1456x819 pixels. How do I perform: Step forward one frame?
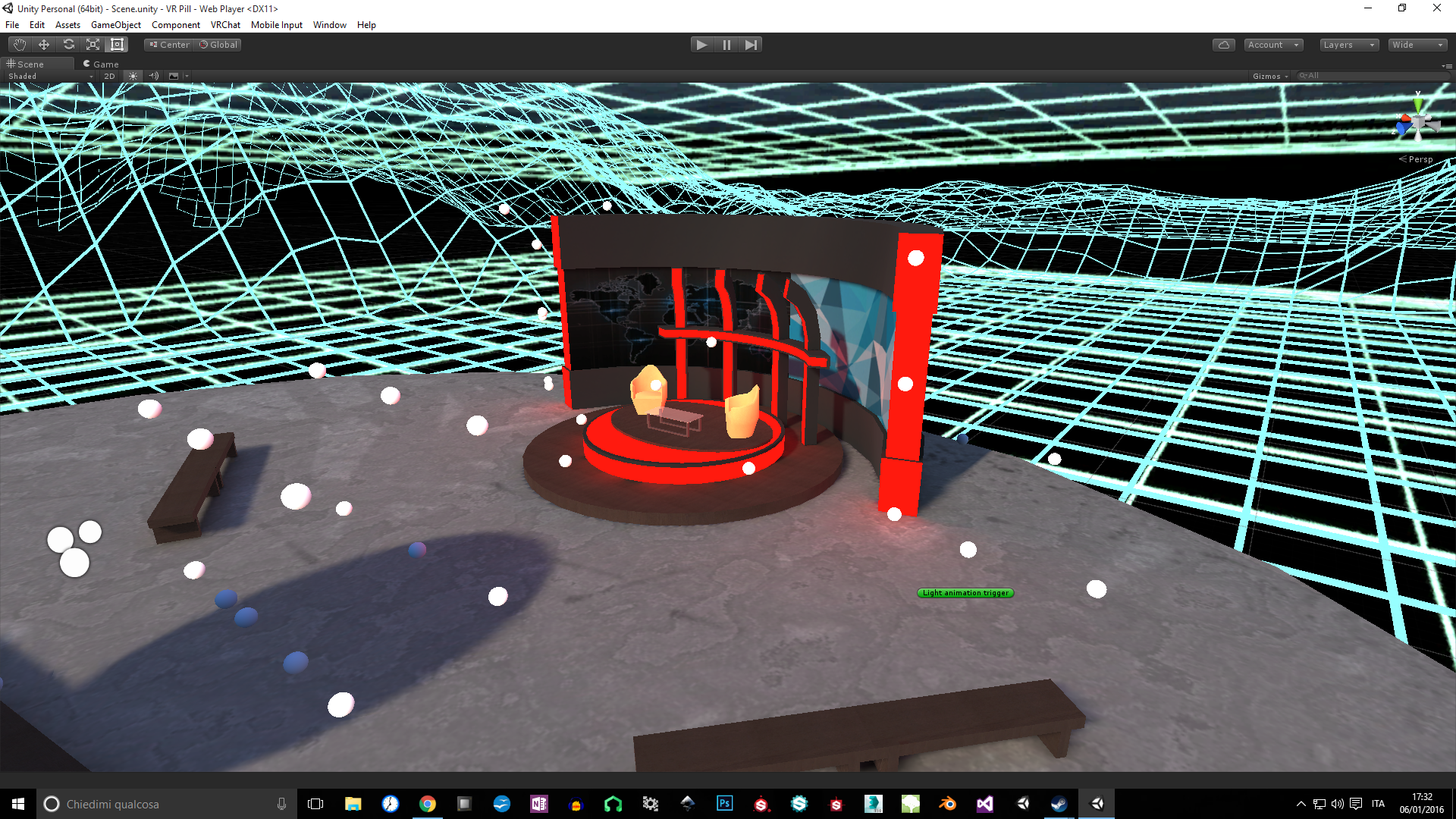[x=750, y=45]
